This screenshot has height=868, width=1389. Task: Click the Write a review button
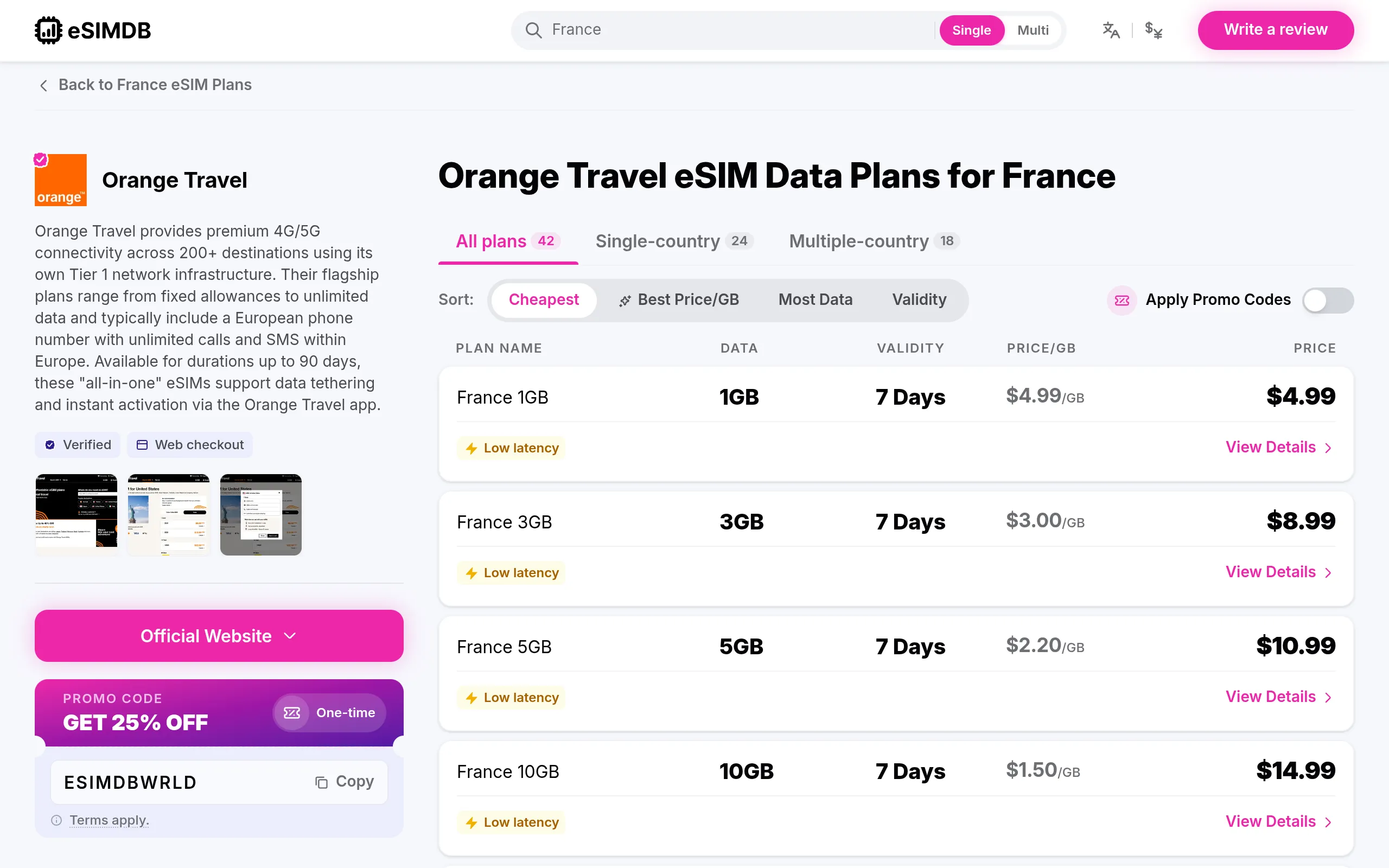[1276, 30]
